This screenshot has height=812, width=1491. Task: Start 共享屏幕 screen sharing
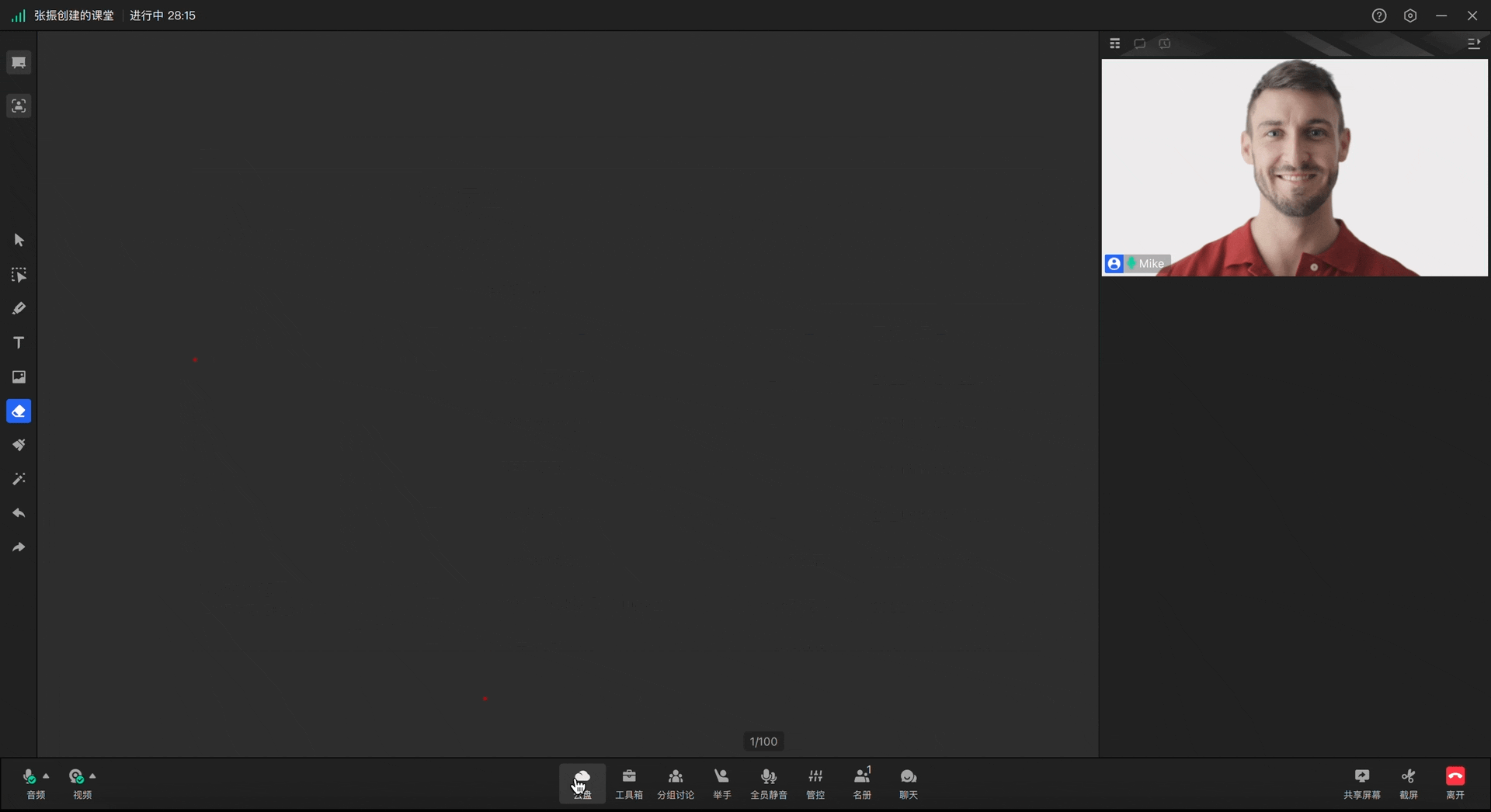(1362, 784)
